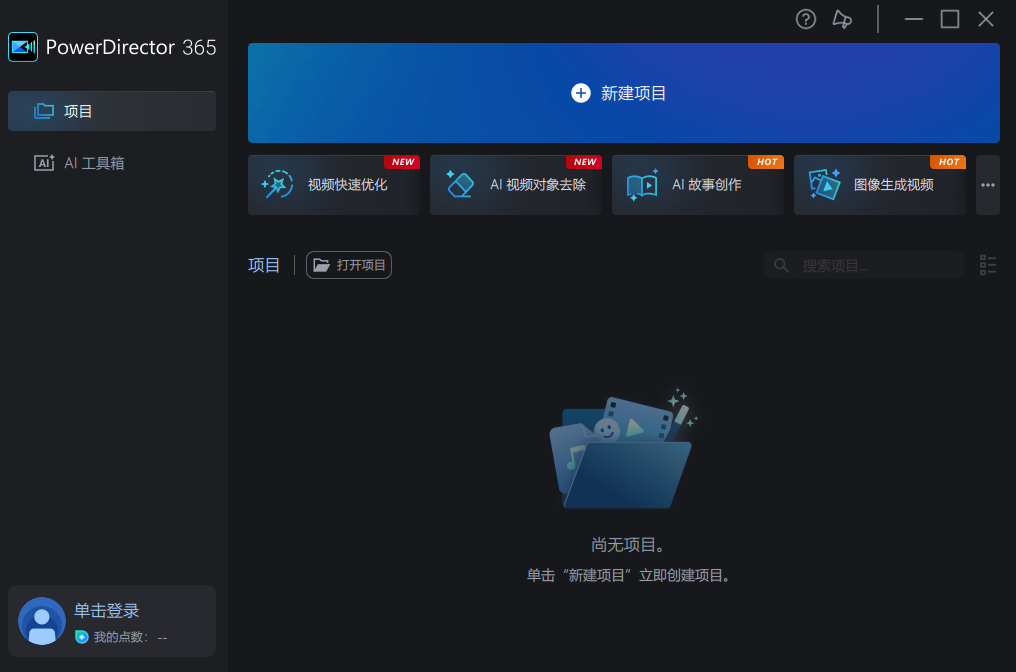Close the PowerDirector window
This screenshot has width=1016, height=672.
[x=986, y=19]
